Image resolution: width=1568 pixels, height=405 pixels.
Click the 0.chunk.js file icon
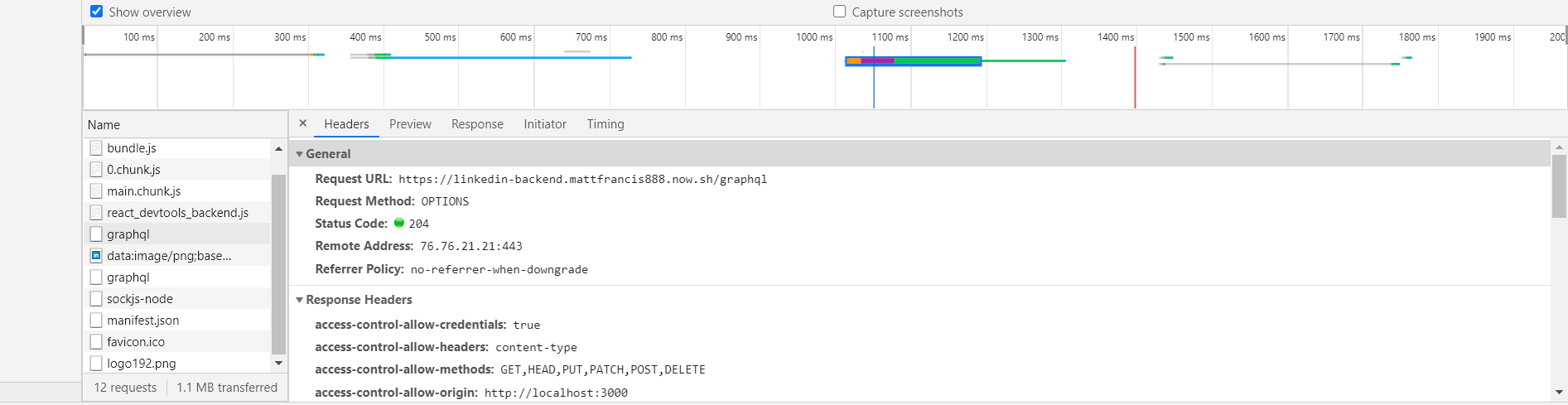tap(96, 170)
